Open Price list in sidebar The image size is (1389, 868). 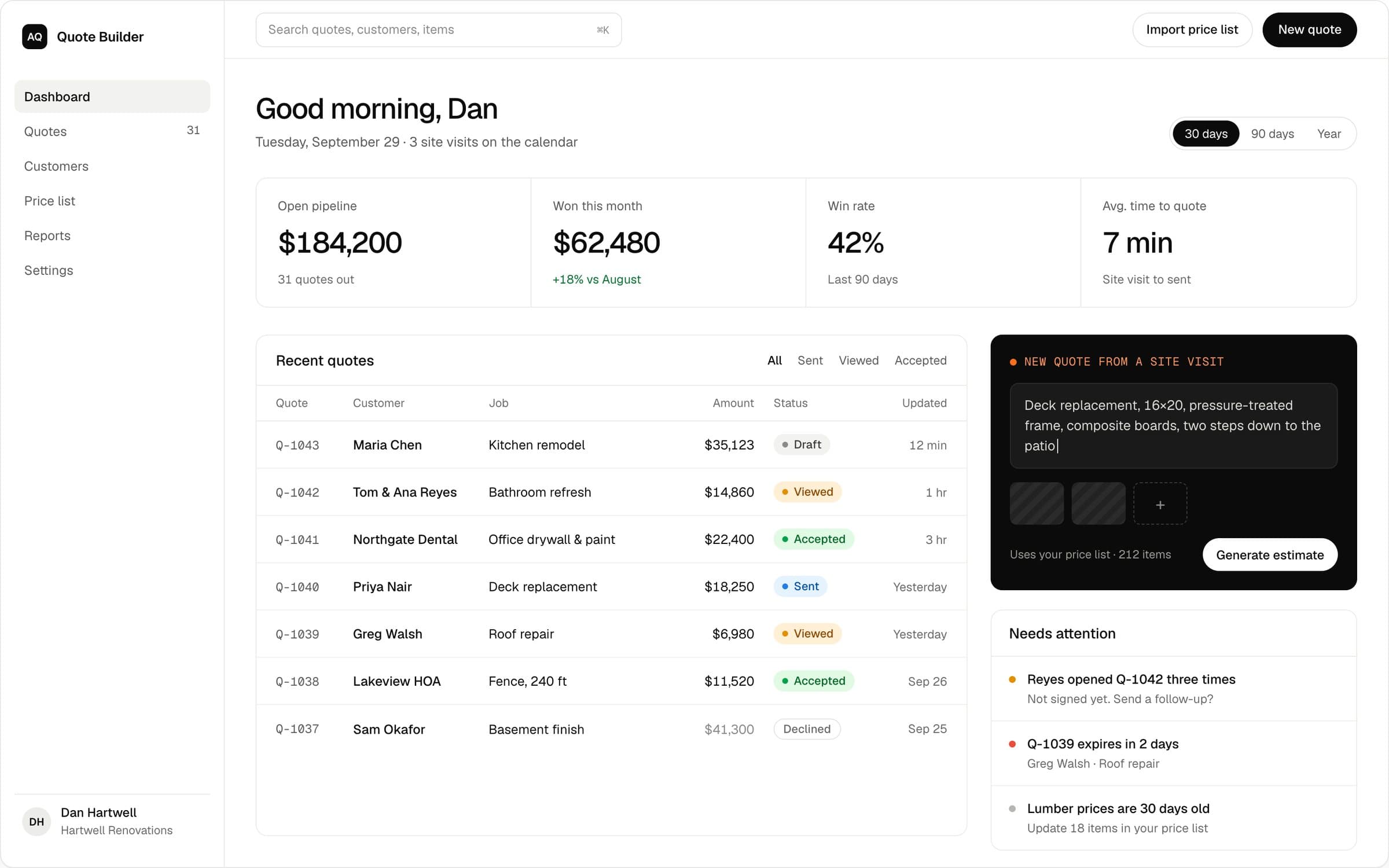pos(112,201)
